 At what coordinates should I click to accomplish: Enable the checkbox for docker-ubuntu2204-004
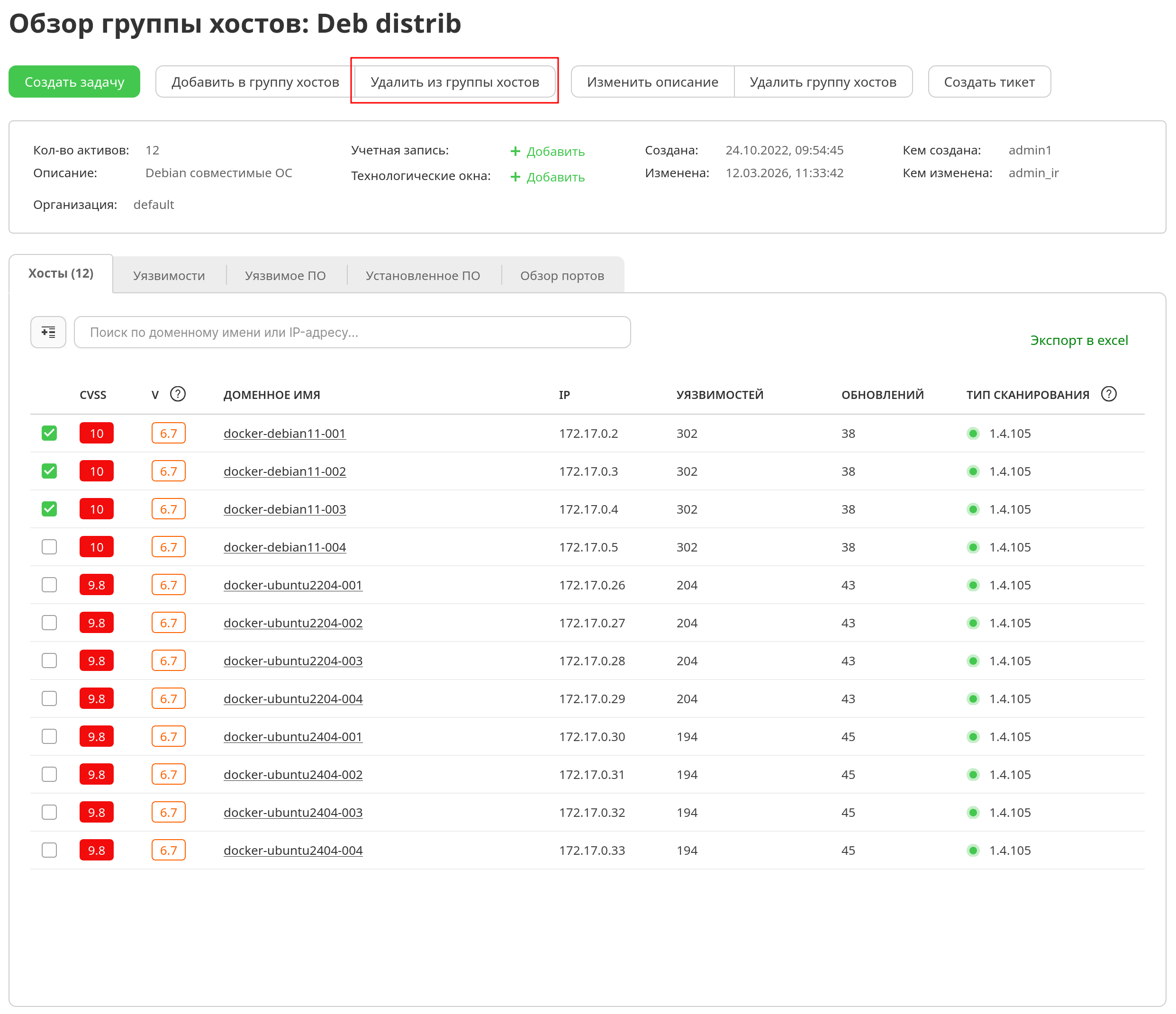pos(49,698)
